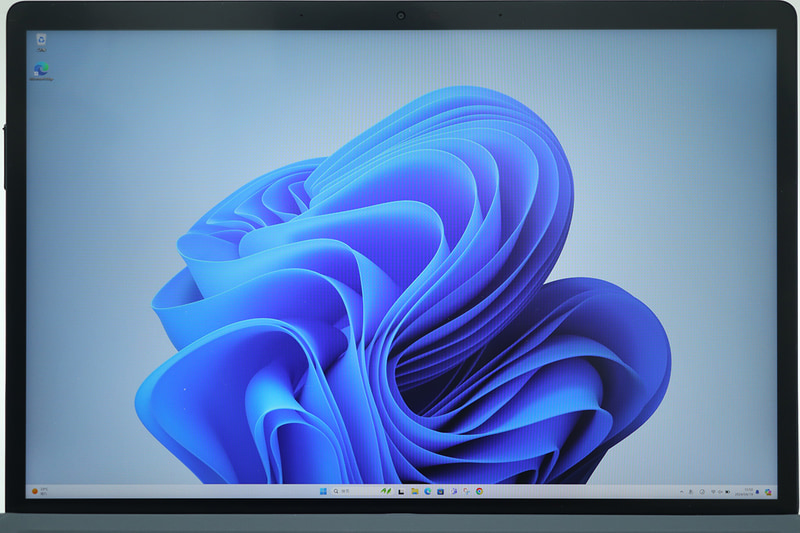This screenshot has height=533, width=800.
Task: Launch Google Chrome from the taskbar
Action: [479, 491]
